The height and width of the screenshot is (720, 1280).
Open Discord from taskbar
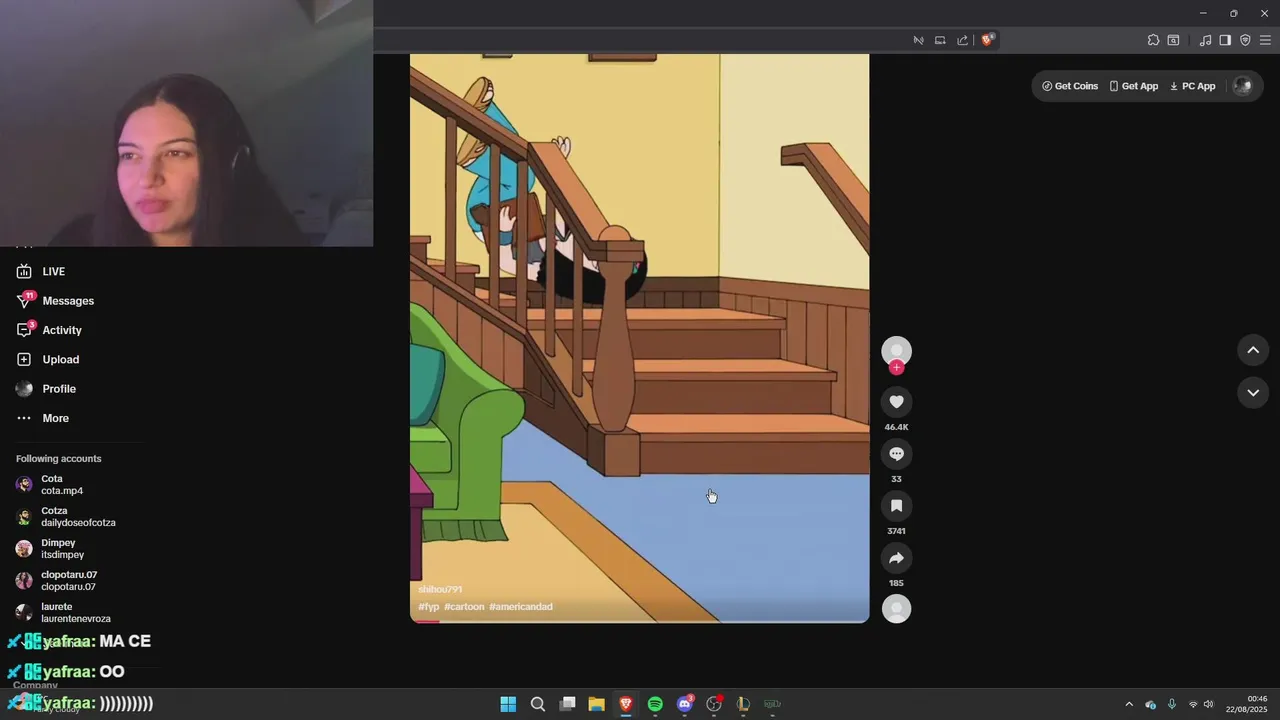(685, 704)
